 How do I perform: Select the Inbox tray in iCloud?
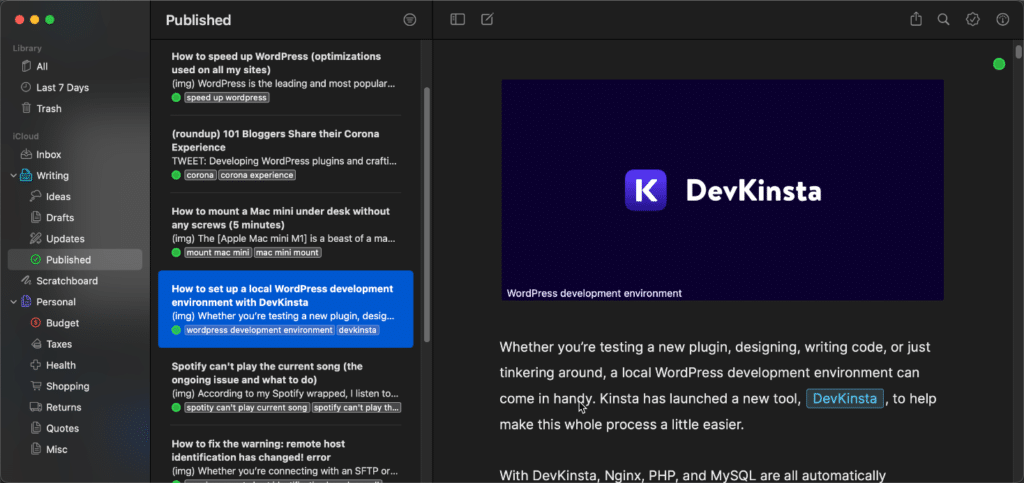[x=48, y=154]
